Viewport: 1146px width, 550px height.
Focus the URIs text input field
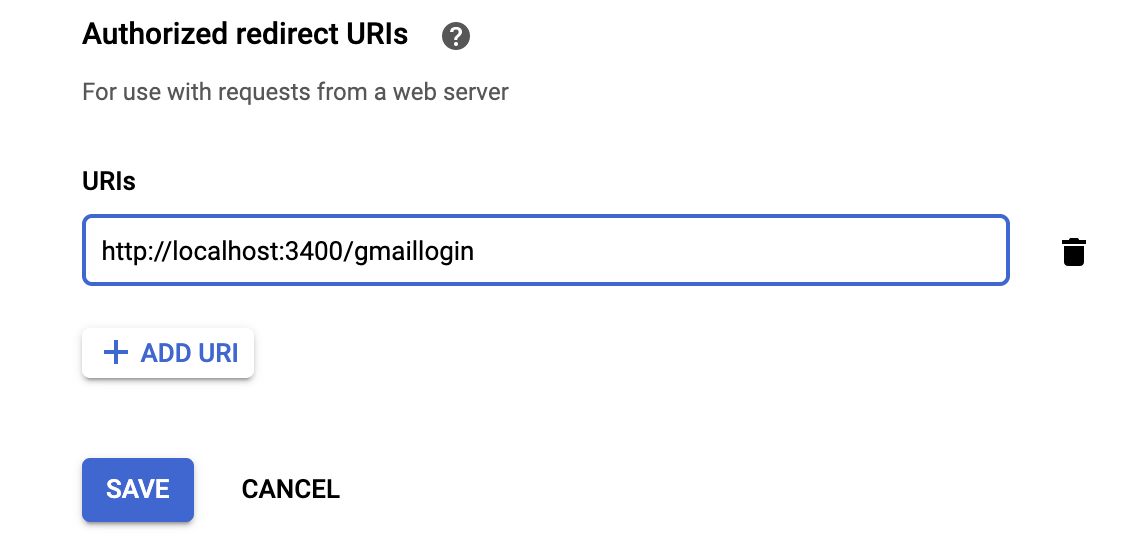(545, 250)
